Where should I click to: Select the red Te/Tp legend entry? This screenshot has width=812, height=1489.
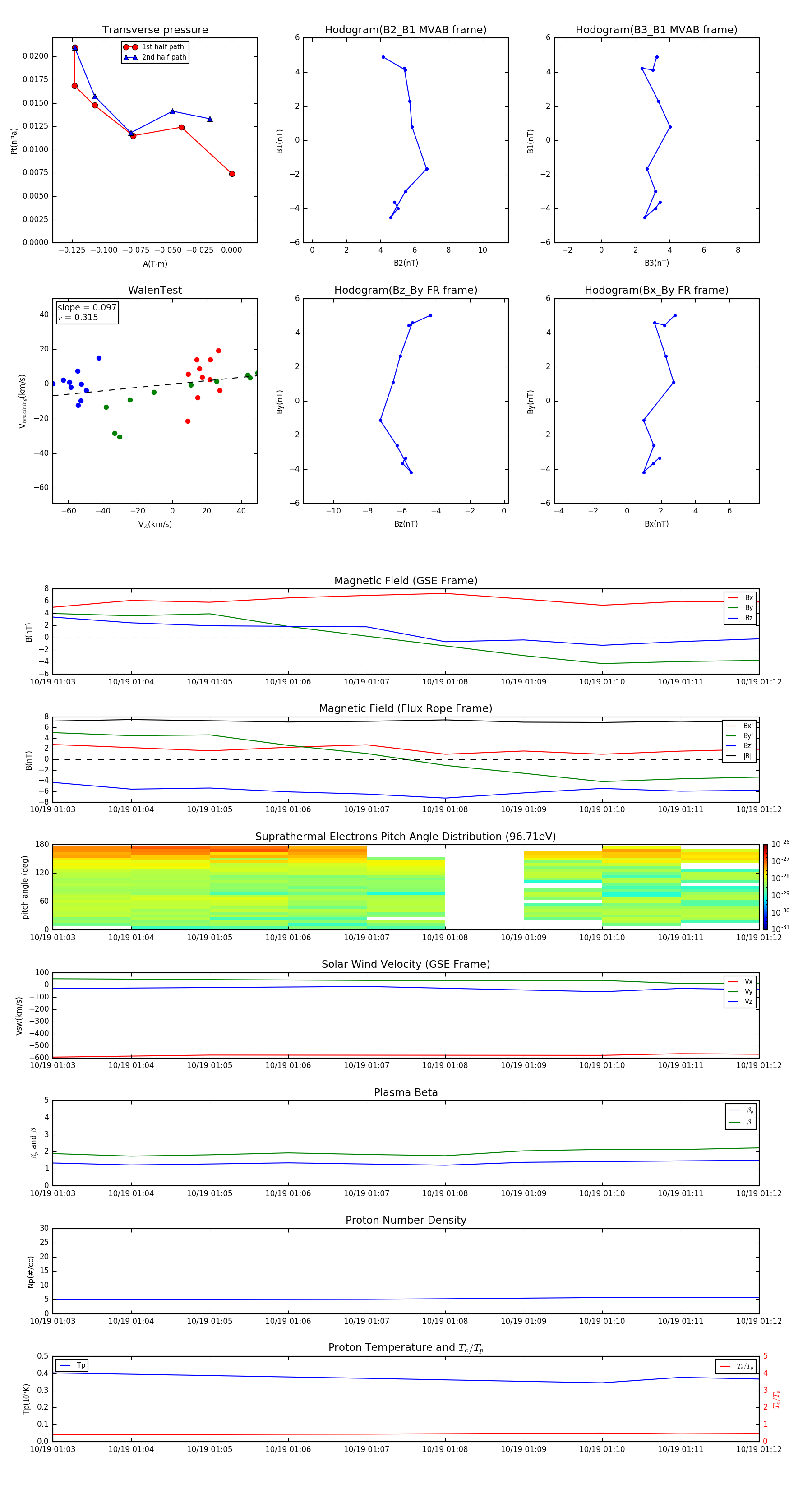click(x=736, y=1366)
